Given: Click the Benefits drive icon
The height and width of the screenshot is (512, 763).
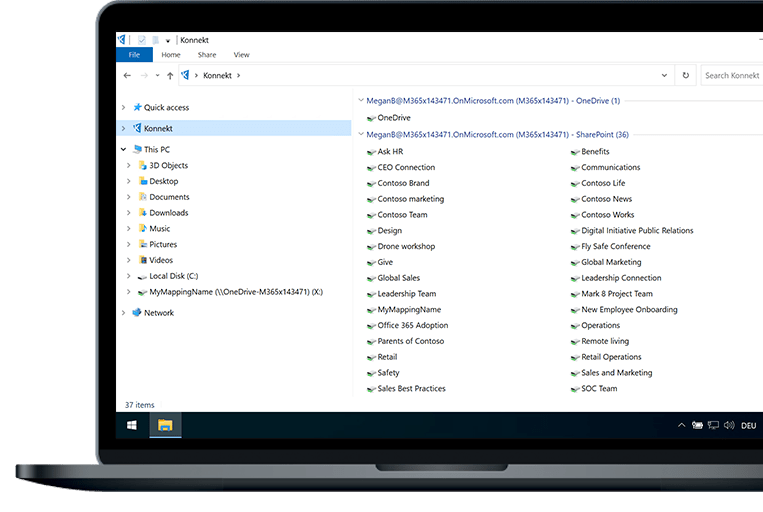Looking at the screenshot, I should (x=575, y=152).
